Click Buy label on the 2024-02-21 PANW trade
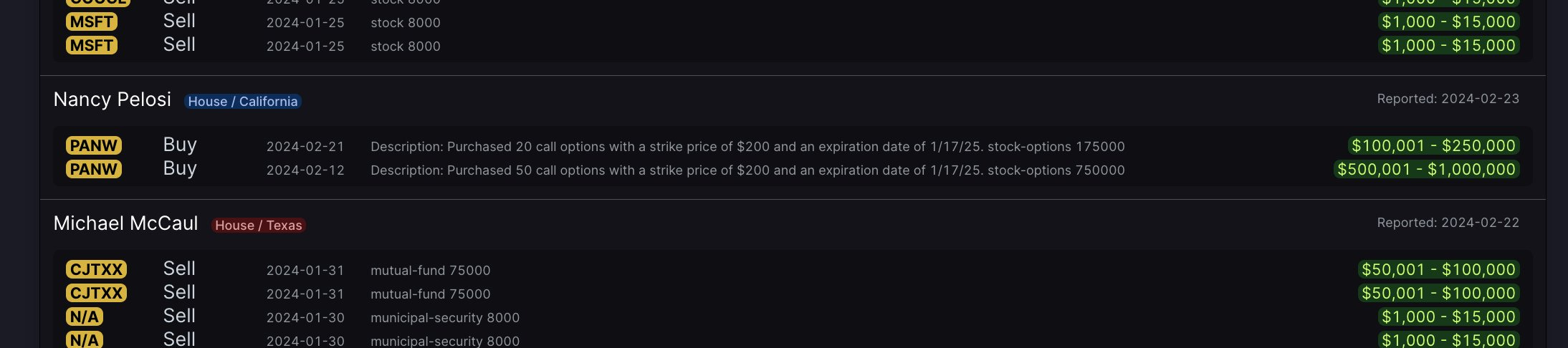The width and height of the screenshot is (1568, 348). (x=180, y=145)
